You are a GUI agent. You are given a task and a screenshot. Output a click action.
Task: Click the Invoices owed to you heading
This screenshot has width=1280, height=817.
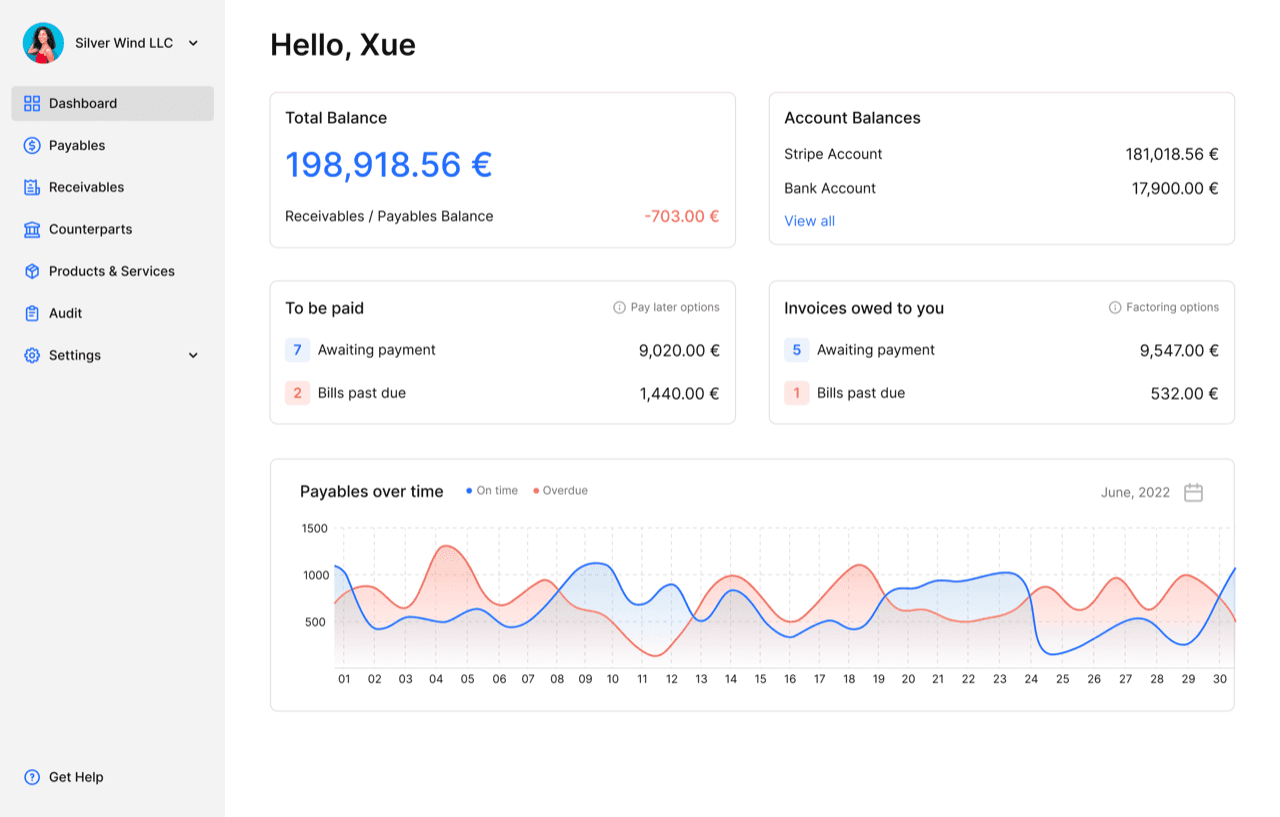(x=864, y=308)
